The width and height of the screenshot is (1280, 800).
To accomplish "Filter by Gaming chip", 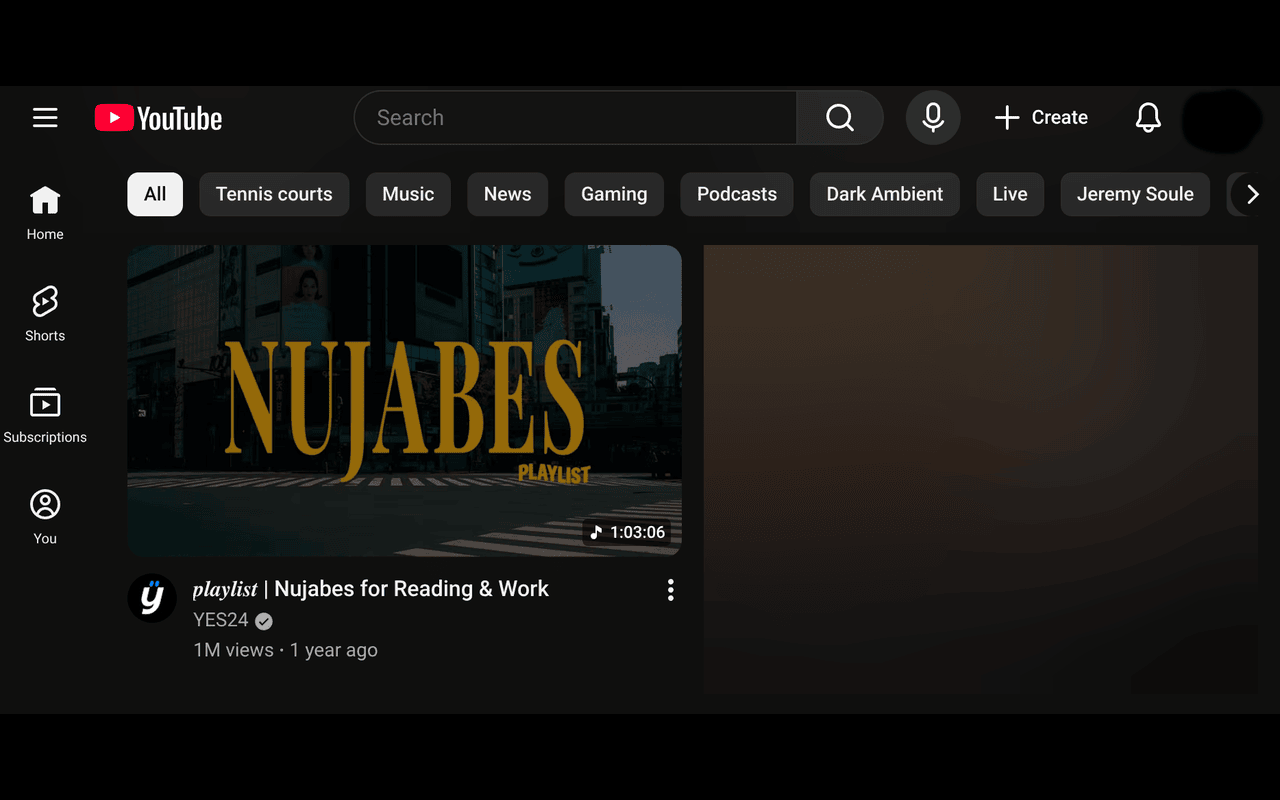I will click(614, 194).
